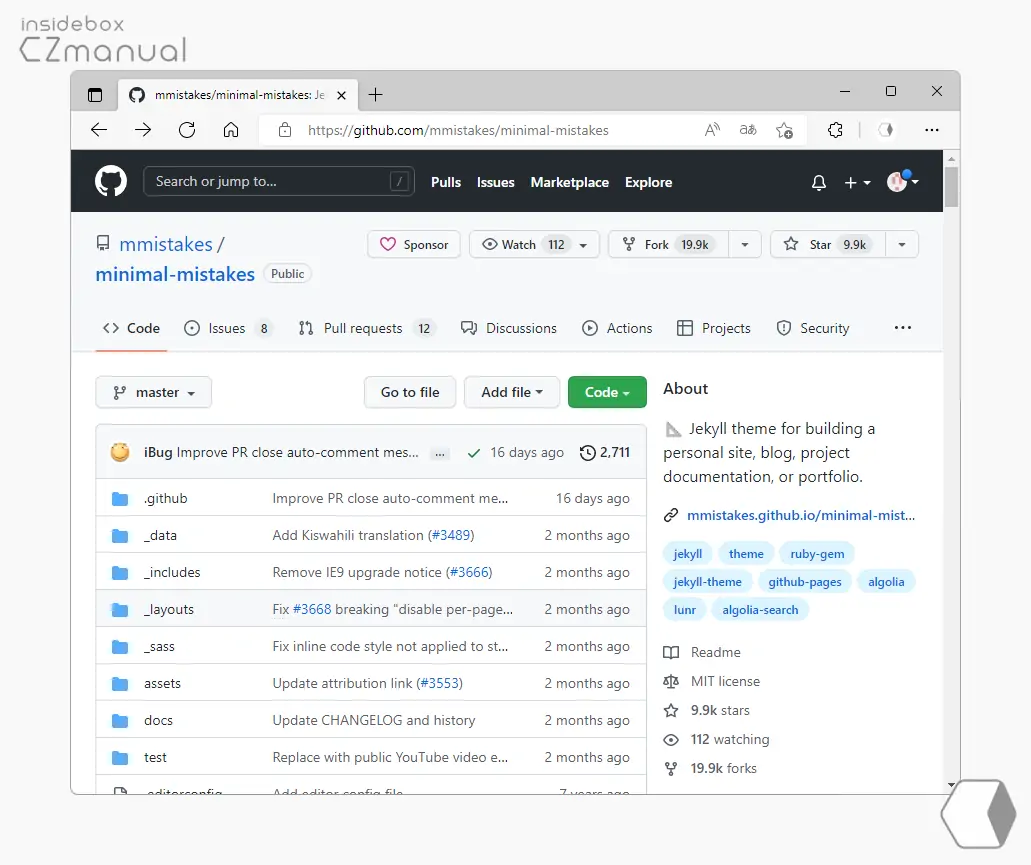Open the _includes folder
This screenshot has height=865, width=1031.
pos(172,572)
